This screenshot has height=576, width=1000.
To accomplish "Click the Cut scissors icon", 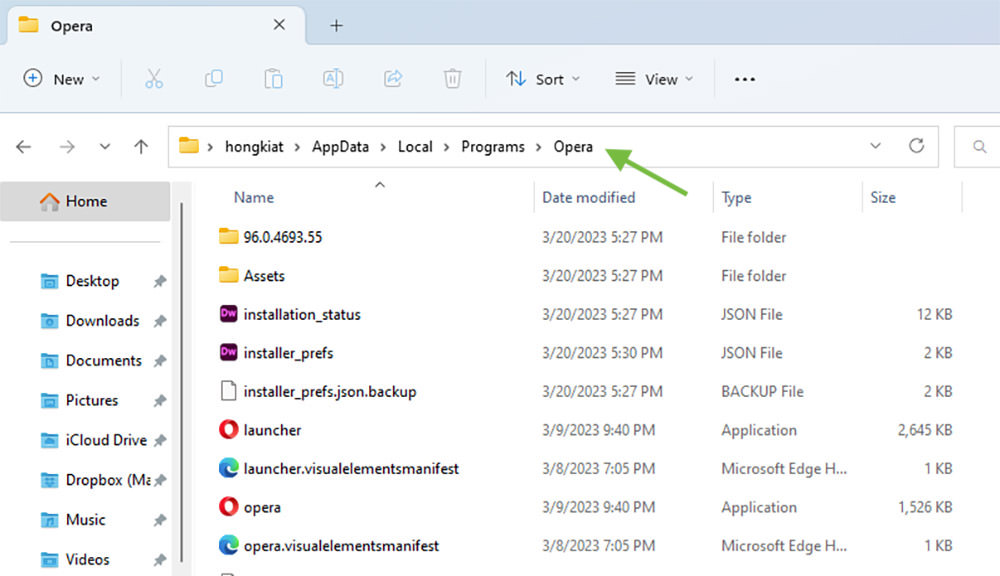I will tap(154, 79).
